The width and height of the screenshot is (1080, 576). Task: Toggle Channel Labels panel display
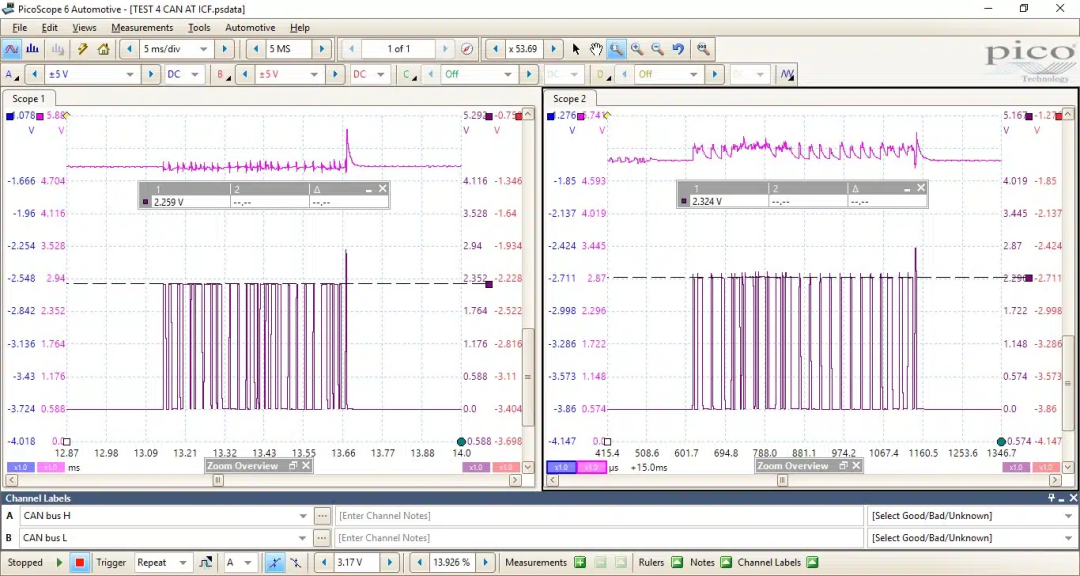[x=812, y=562]
